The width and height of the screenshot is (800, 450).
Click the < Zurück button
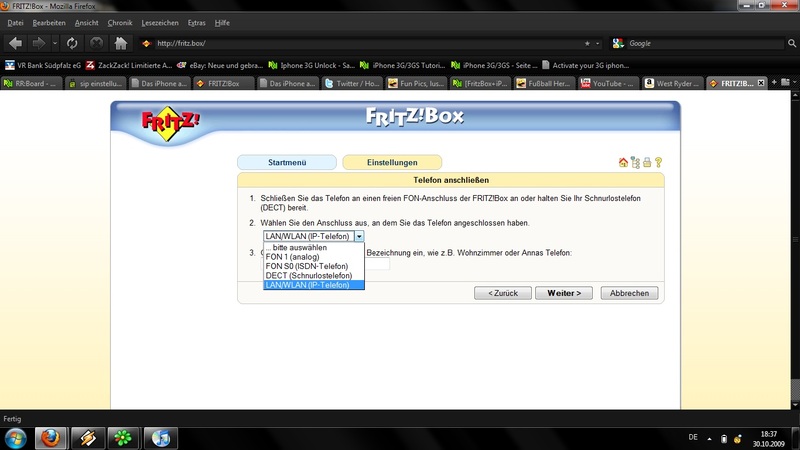[503, 293]
